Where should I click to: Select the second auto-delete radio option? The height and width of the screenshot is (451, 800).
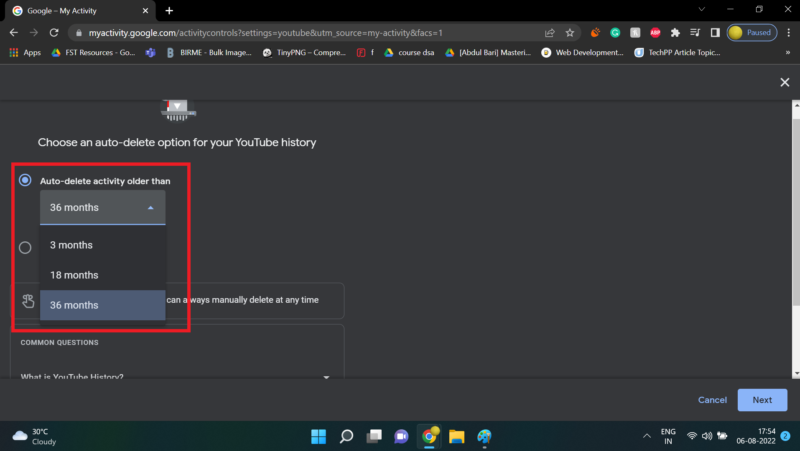(x=25, y=247)
